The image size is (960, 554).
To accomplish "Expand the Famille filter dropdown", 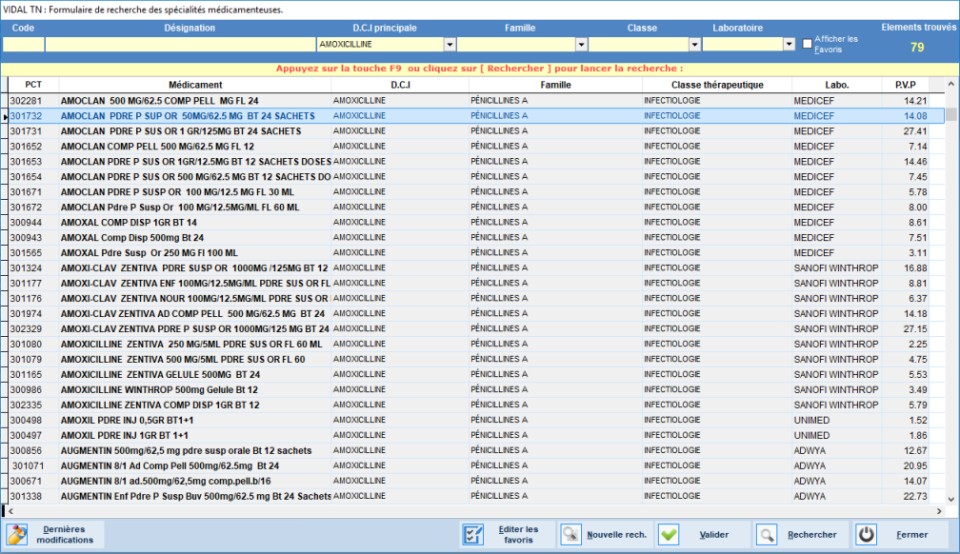I will (x=581, y=45).
